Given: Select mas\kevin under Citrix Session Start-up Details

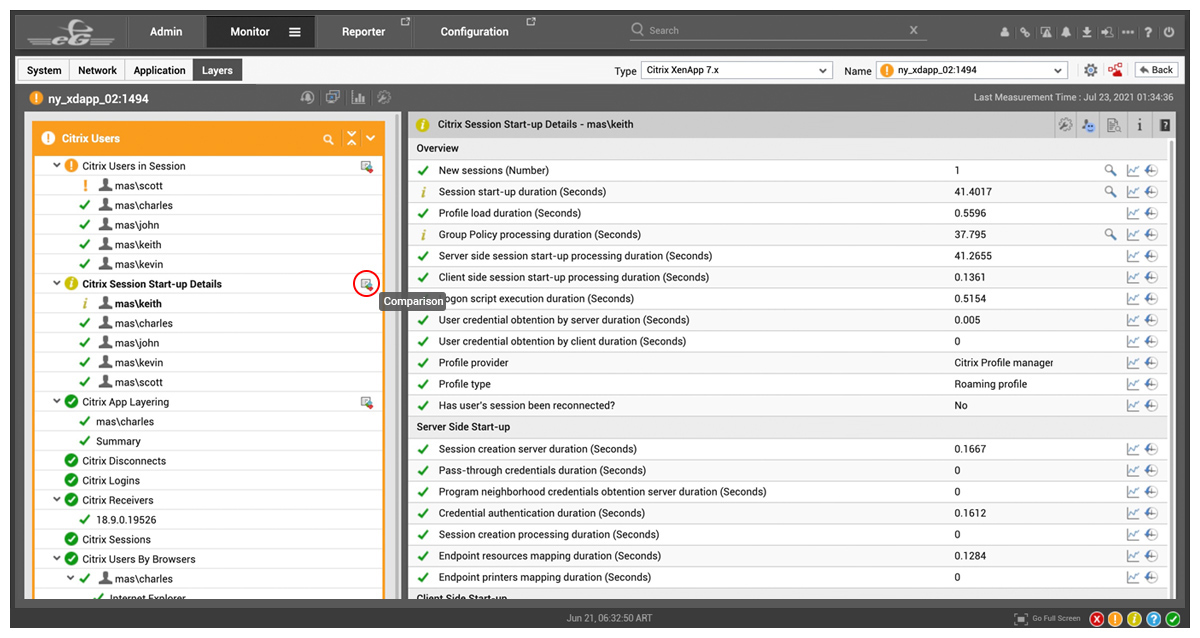Looking at the screenshot, I should [x=138, y=363].
